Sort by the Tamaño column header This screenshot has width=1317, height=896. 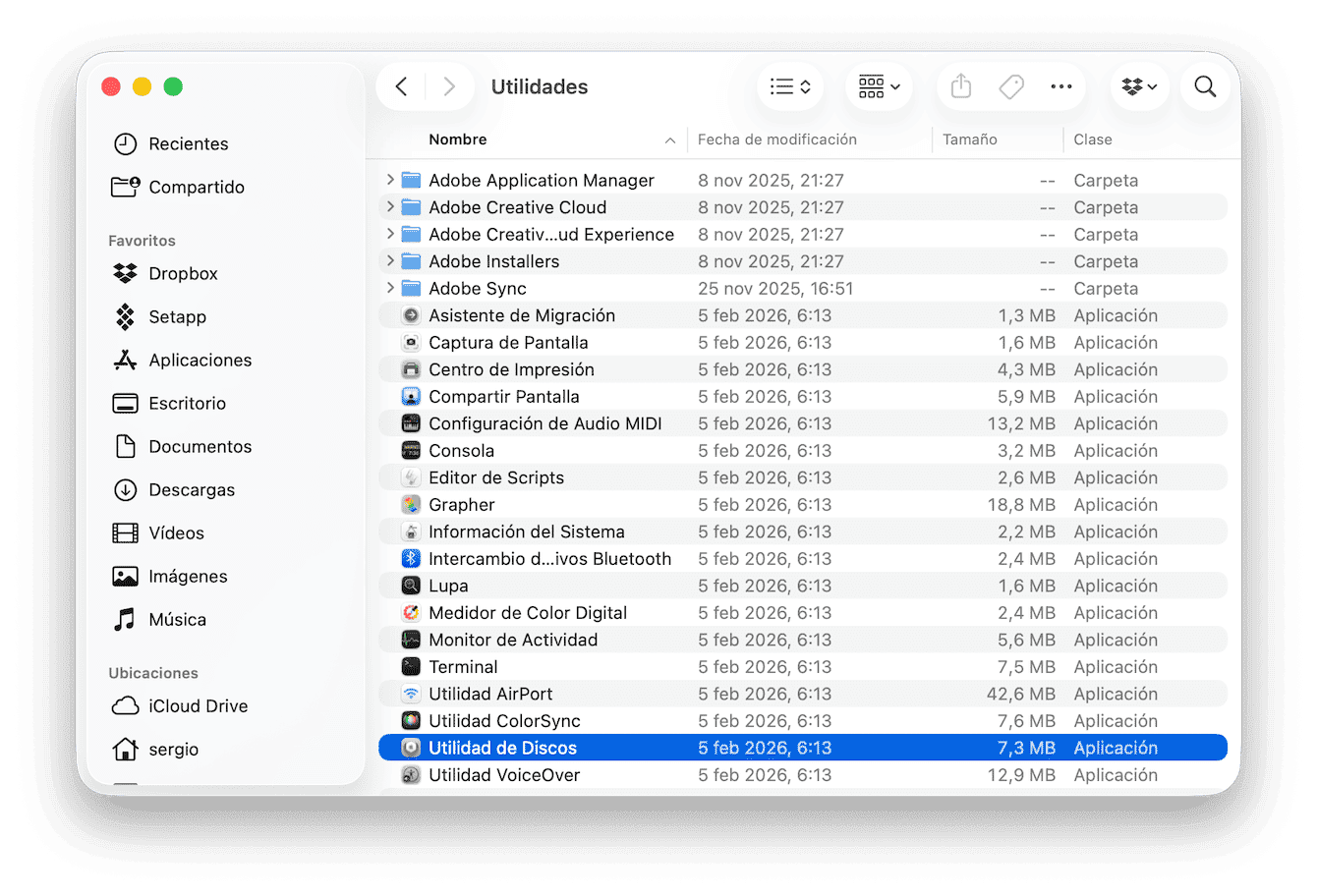tap(970, 140)
